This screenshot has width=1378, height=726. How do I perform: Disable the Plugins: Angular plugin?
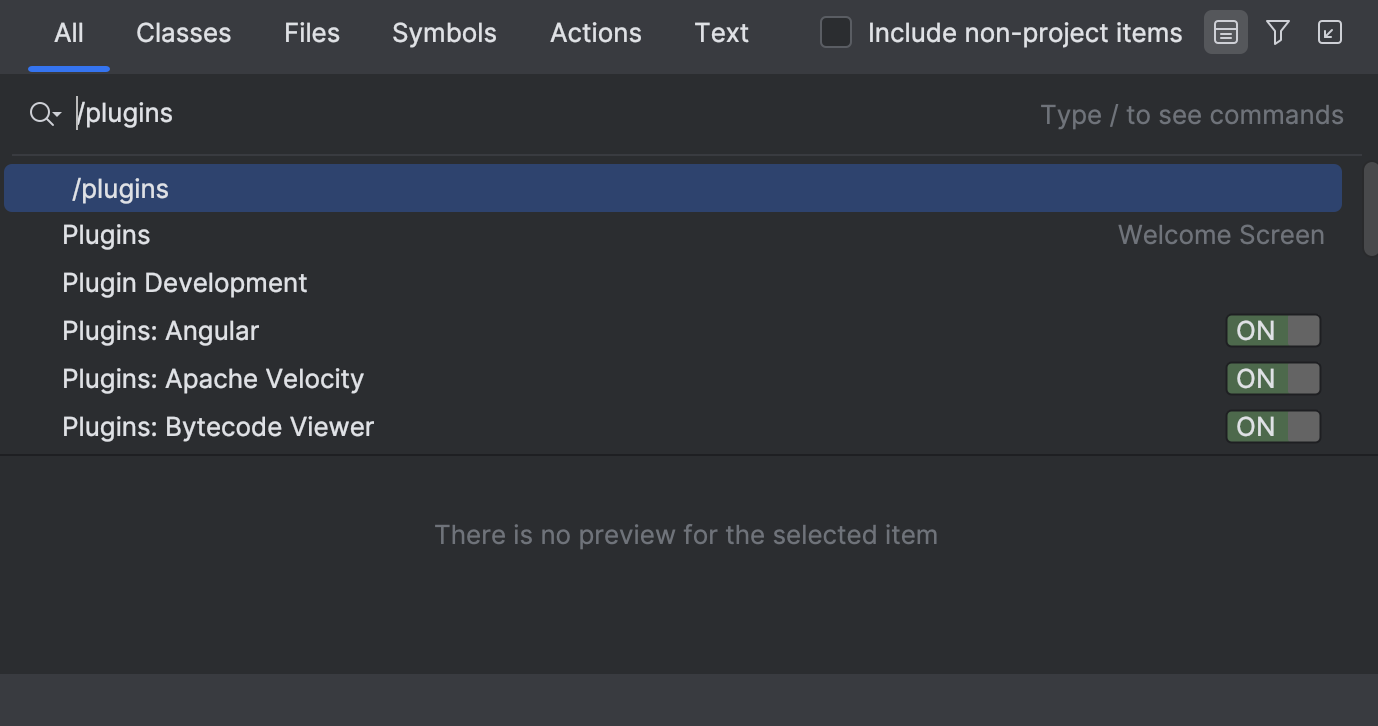1273,330
